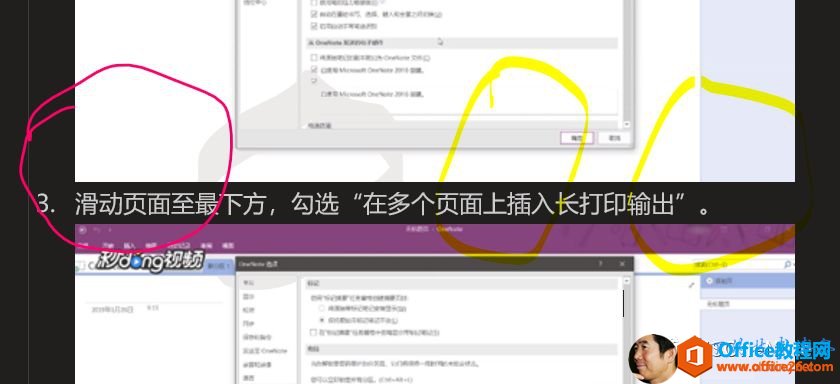
Task: Click the help question mark in options dialog
Action: [x=601, y=264]
